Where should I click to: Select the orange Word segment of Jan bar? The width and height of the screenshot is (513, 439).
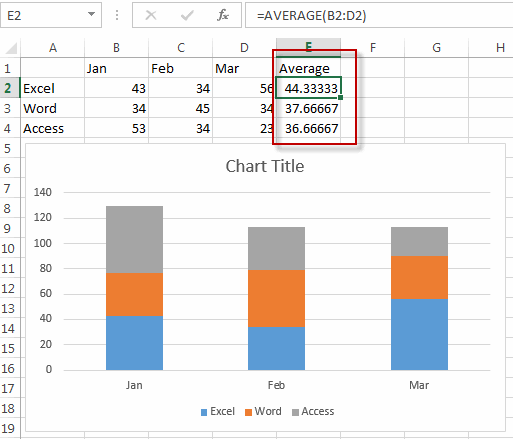click(134, 294)
